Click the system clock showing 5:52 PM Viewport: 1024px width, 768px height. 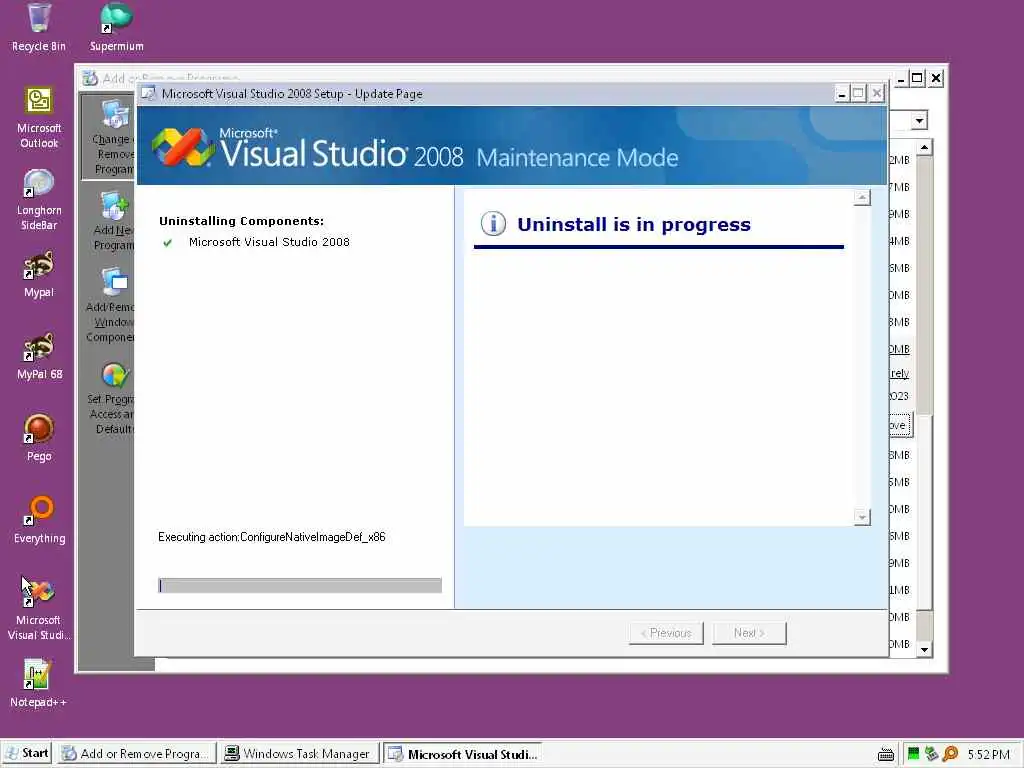988,754
